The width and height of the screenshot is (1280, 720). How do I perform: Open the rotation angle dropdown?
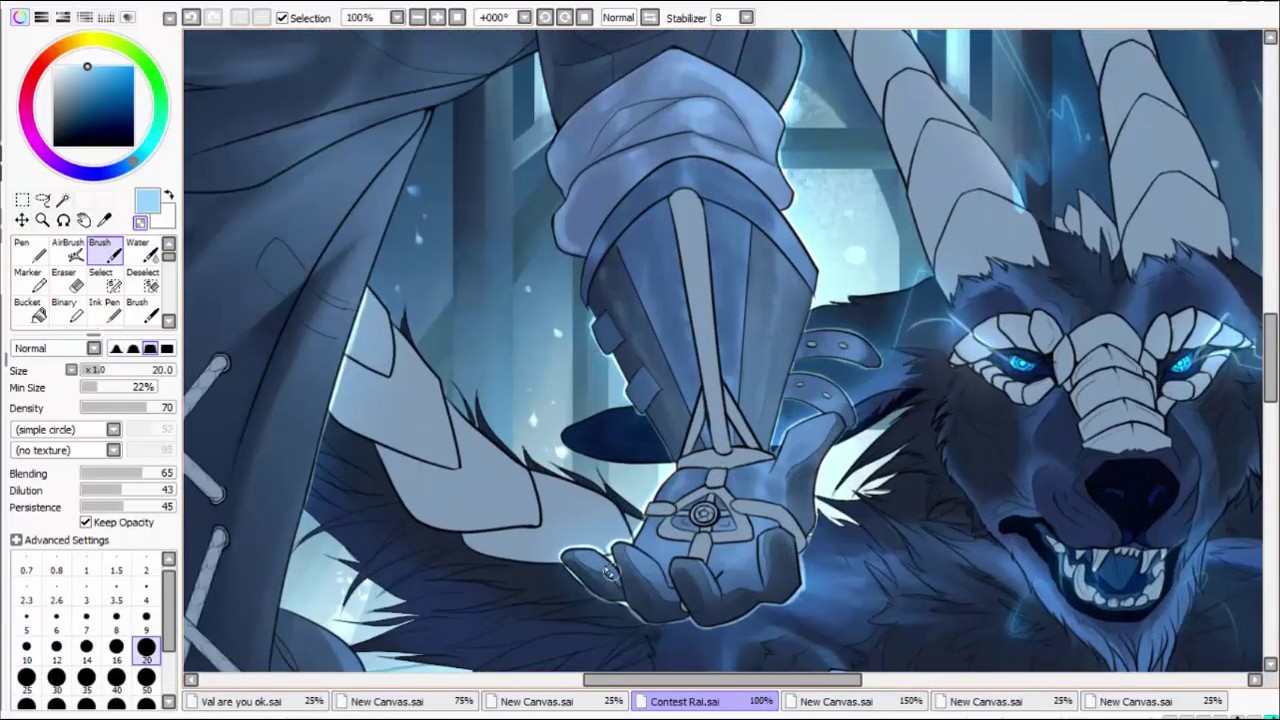coord(524,17)
